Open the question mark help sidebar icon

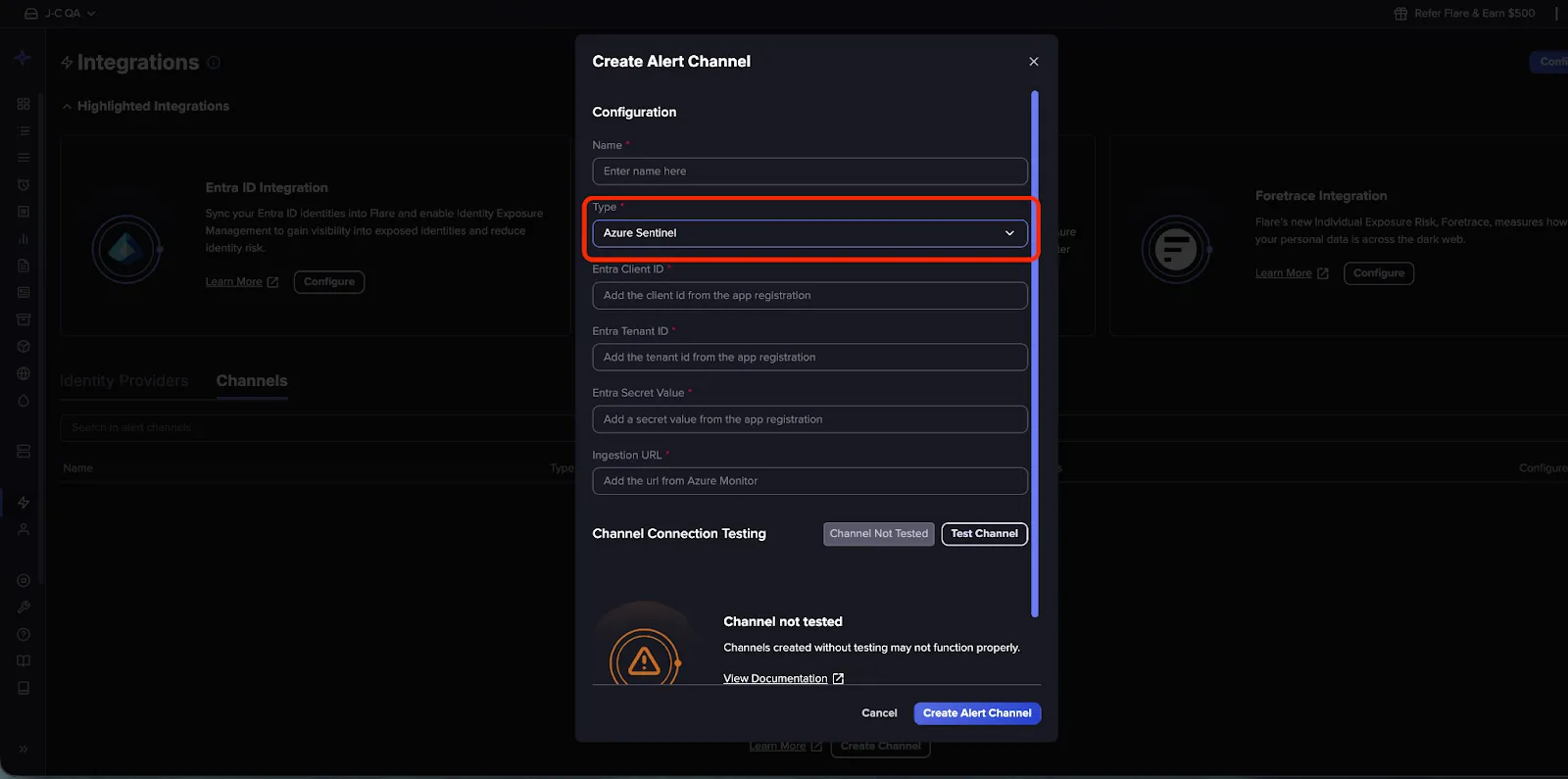tap(24, 634)
